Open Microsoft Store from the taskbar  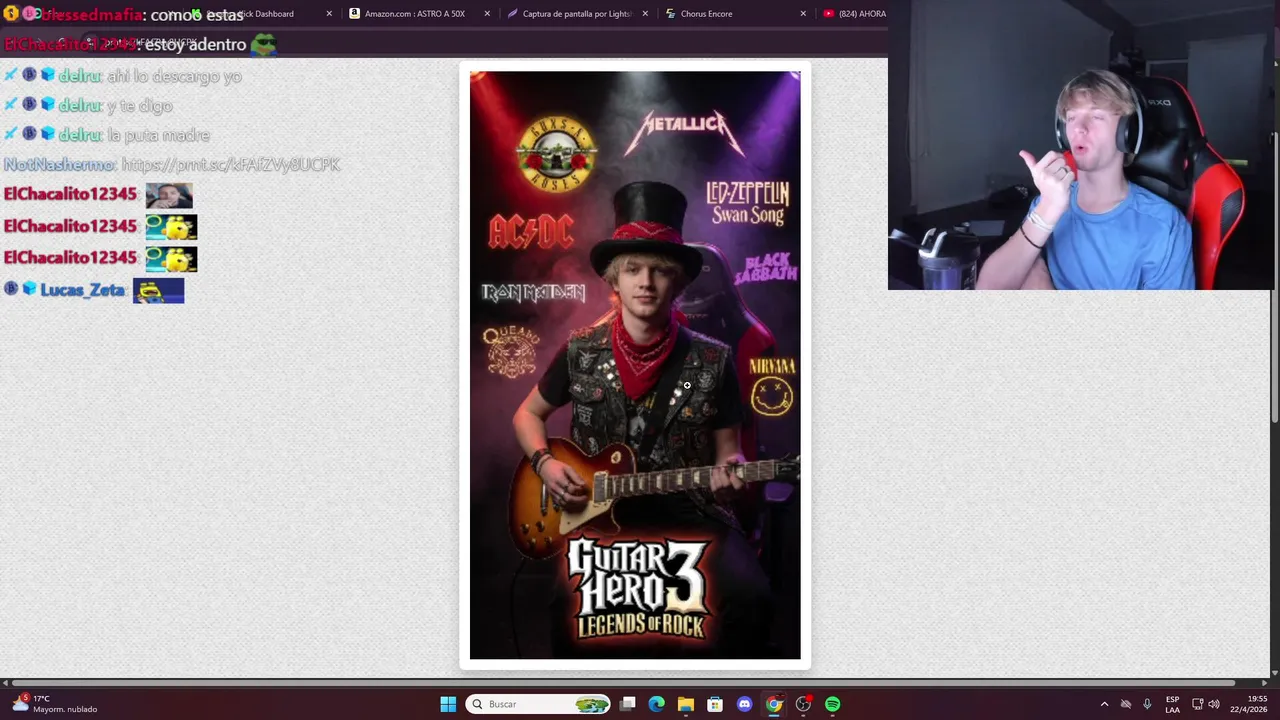point(715,704)
